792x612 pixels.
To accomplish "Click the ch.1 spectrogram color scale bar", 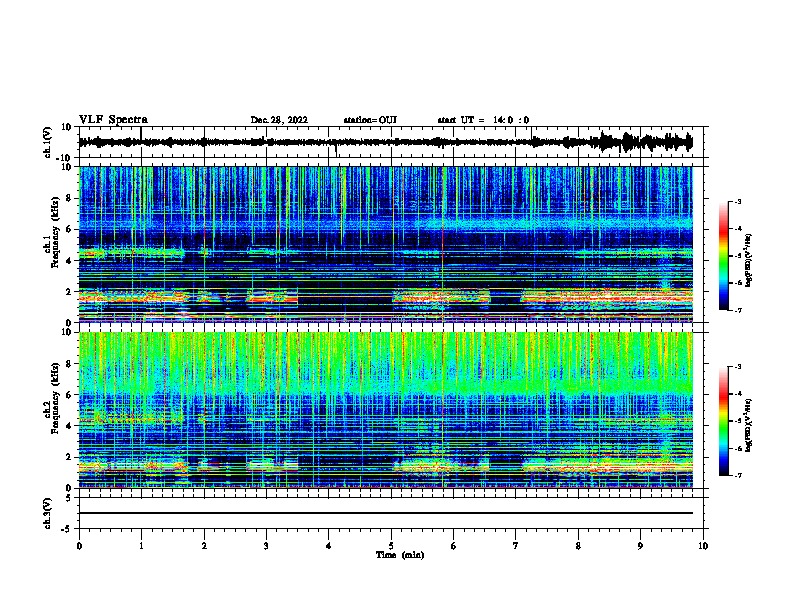I will click(x=724, y=256).
